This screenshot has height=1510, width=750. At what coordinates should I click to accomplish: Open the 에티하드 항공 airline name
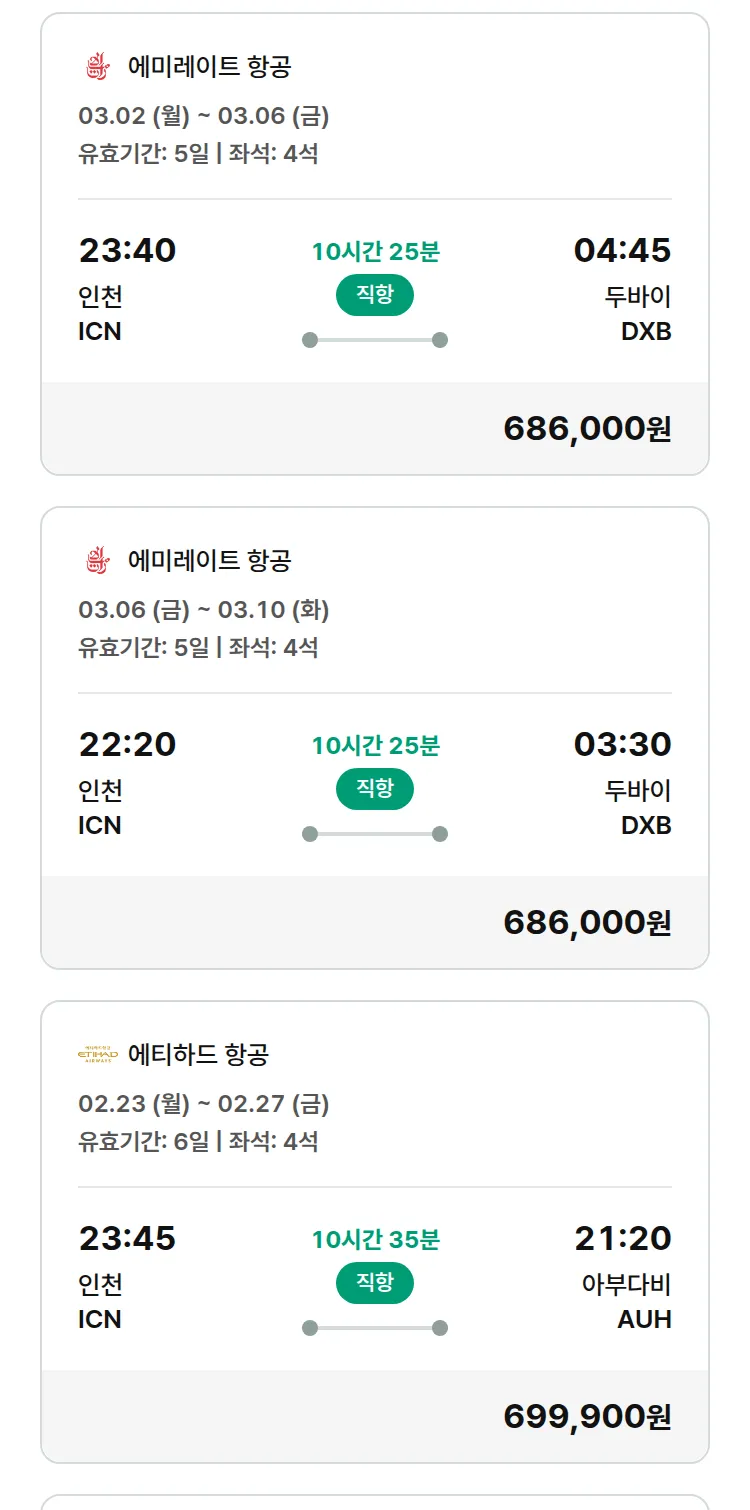pyautogui.click(x=199, y=1054)
